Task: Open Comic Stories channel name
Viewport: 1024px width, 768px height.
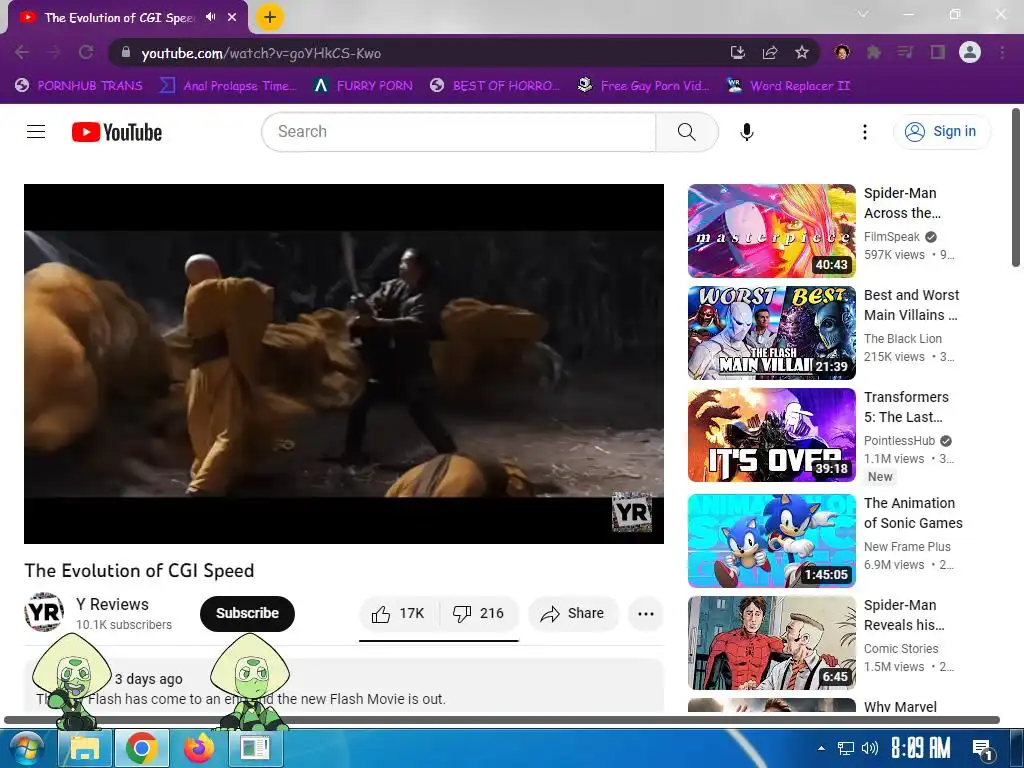Action: click(901, 648)
